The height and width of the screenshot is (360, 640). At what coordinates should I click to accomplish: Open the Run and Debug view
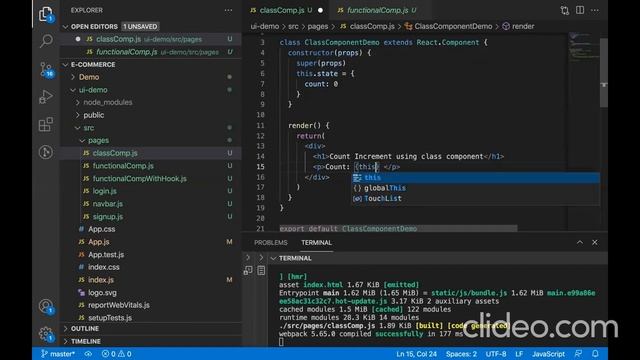(x=46, y=97)
